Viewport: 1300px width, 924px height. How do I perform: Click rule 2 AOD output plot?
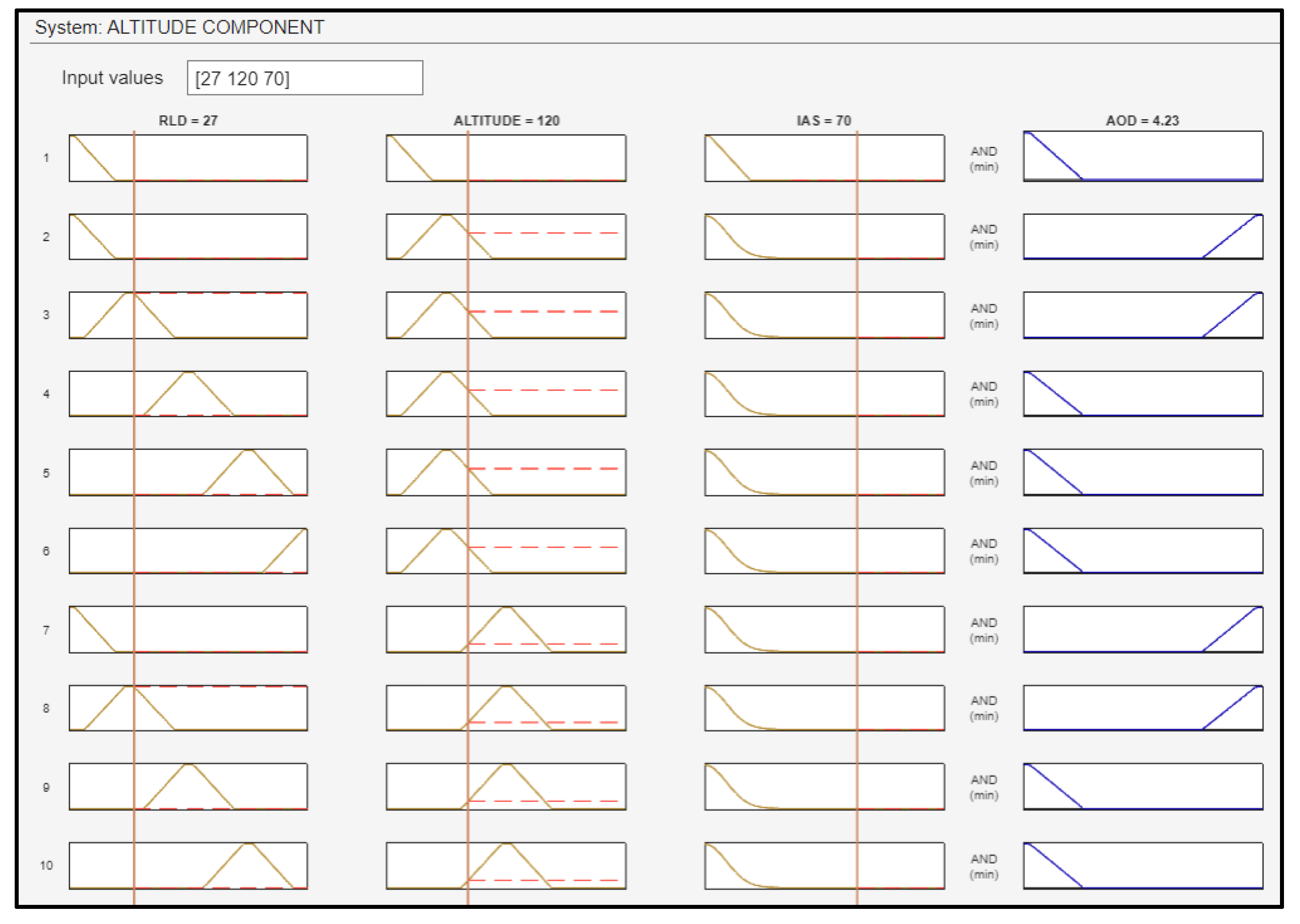click(1142, 237)
